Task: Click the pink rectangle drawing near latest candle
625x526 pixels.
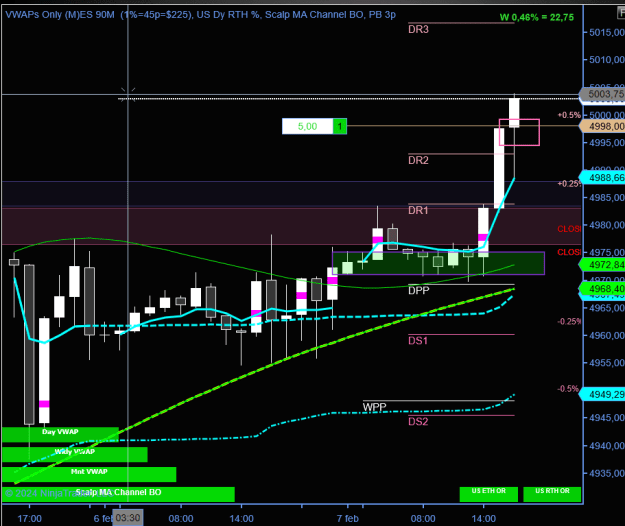Action: pyautogui.click(x=519, y=132)
